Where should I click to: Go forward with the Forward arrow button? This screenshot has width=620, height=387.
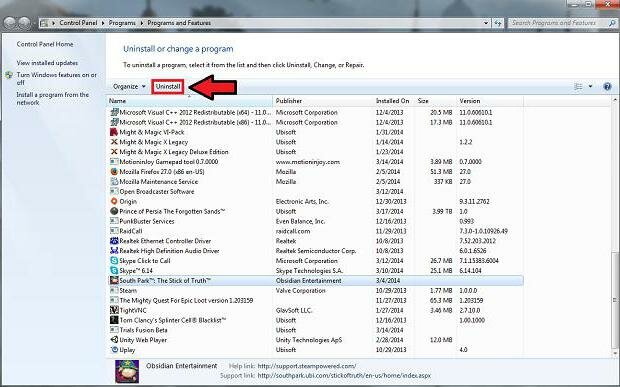25,23
